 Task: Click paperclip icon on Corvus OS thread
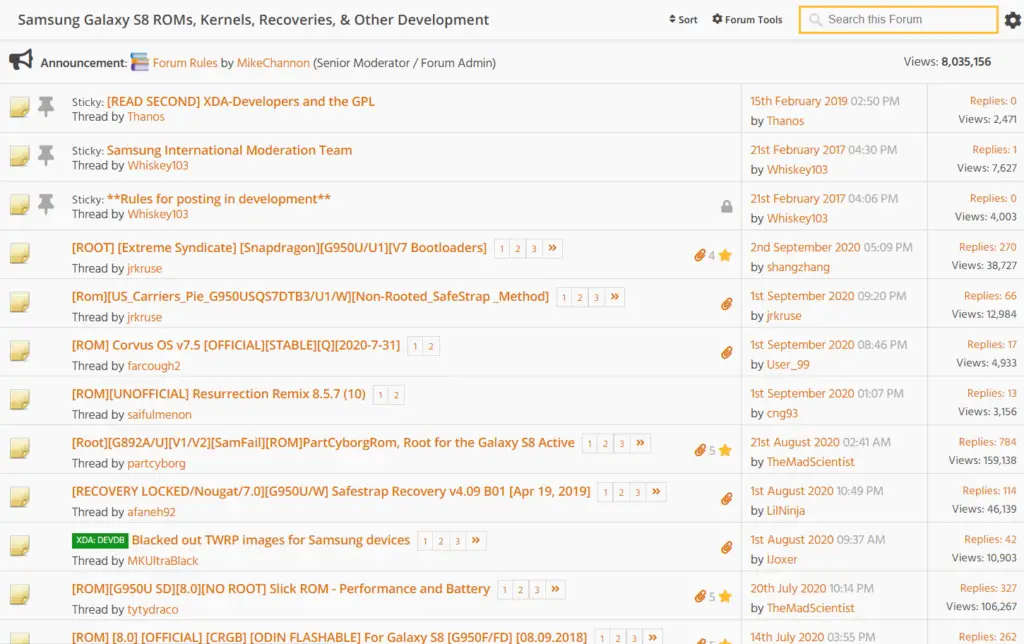coord(726,353)
